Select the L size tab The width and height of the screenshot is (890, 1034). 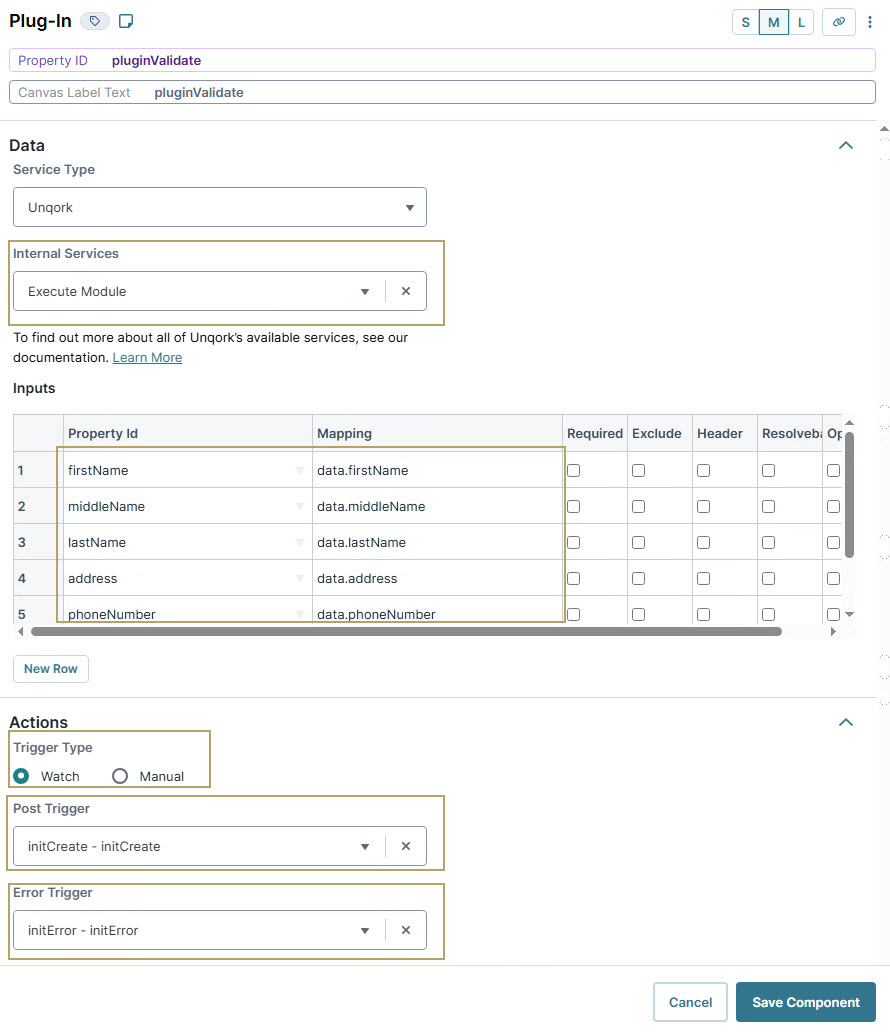point(800,21)
